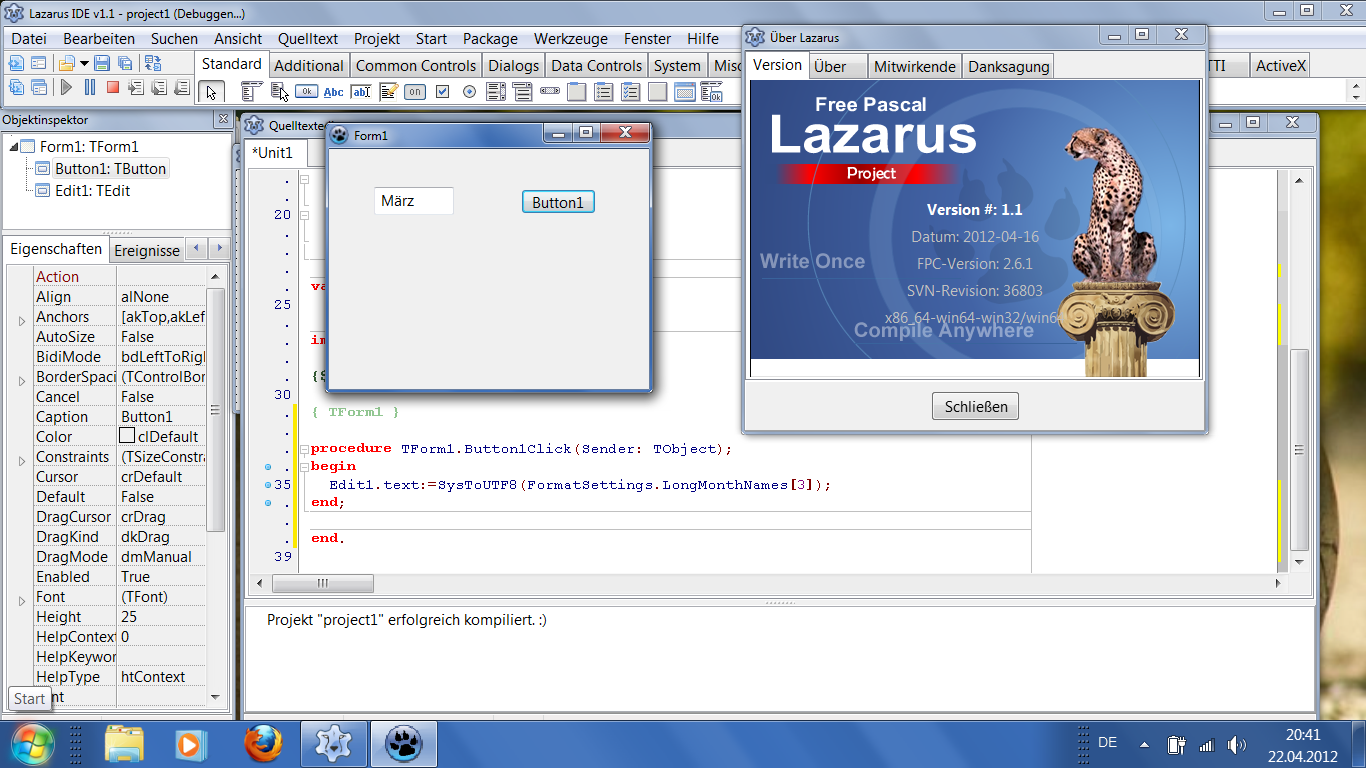Click the View Forms icon

pyautogui.click(x=39, y=87)
